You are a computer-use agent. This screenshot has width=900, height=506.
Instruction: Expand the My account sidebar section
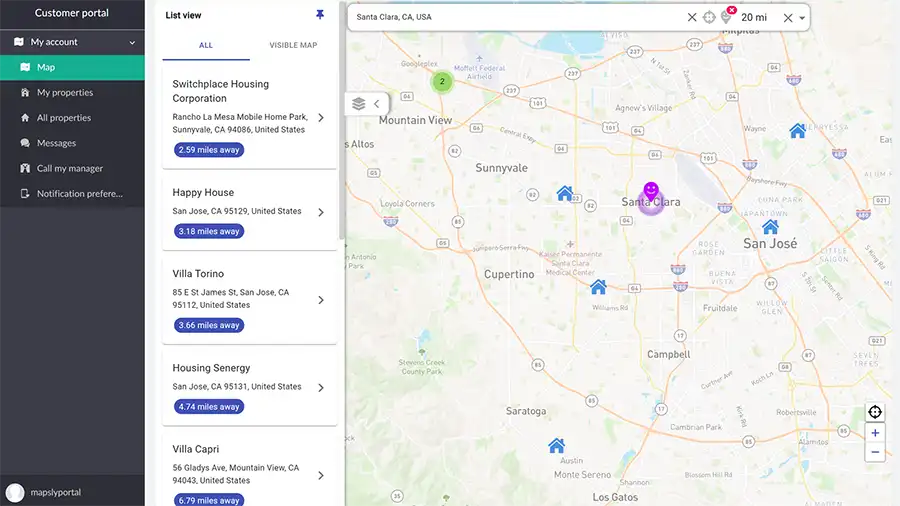(132, 43)
